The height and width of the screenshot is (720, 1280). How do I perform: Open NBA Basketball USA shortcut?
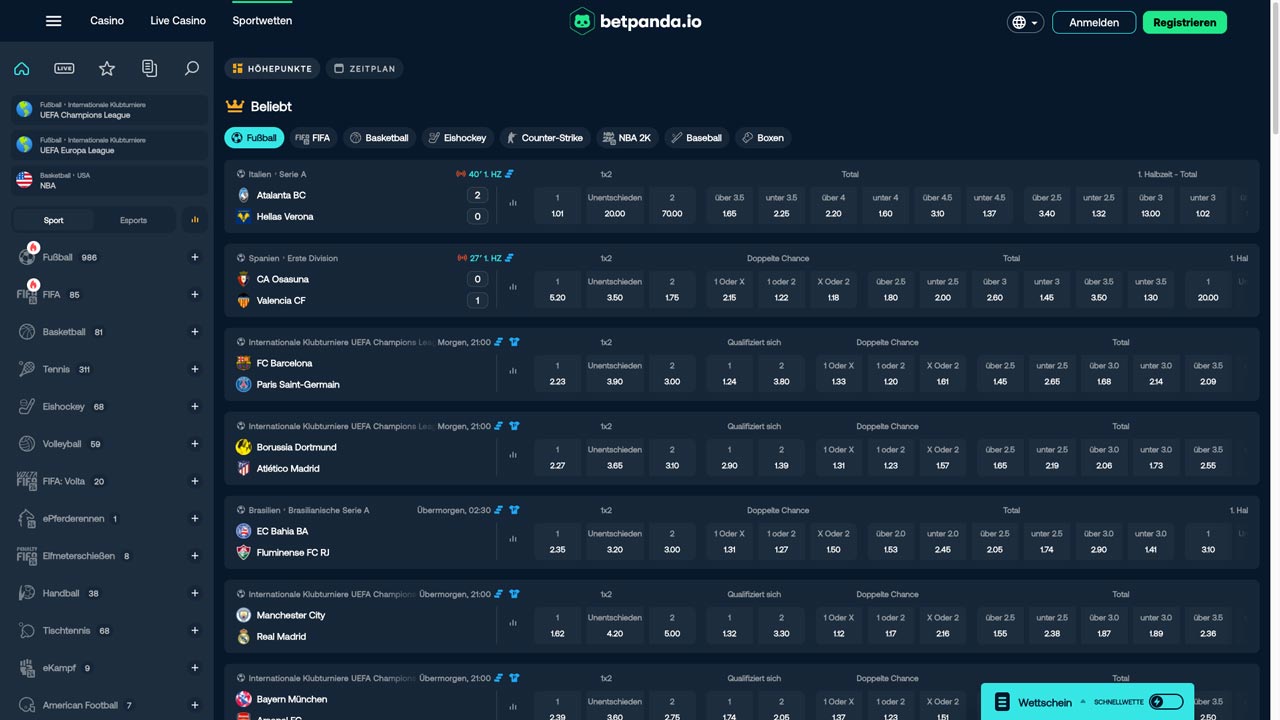click(x=110, y=180)
